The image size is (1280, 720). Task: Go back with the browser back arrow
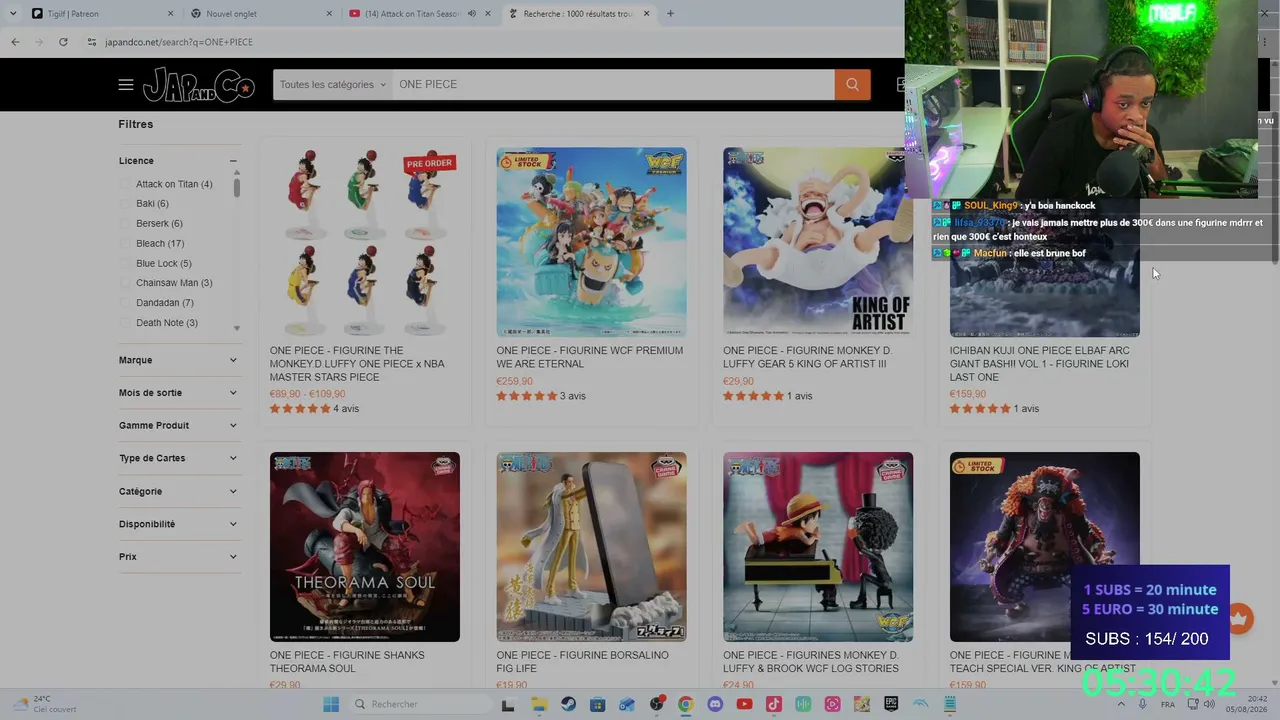coord(15,42)
